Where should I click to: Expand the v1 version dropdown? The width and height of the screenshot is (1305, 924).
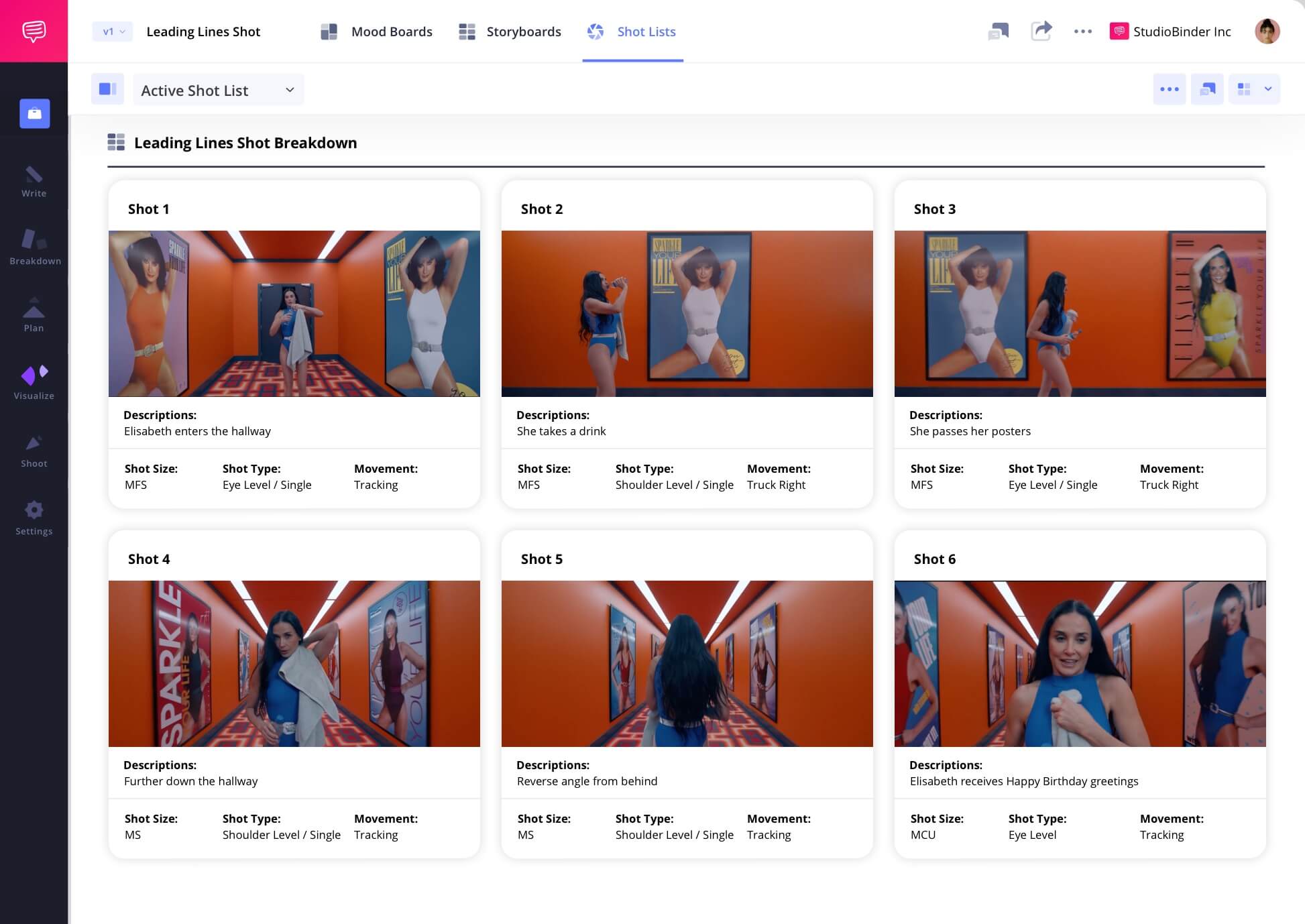click(113, 32)
